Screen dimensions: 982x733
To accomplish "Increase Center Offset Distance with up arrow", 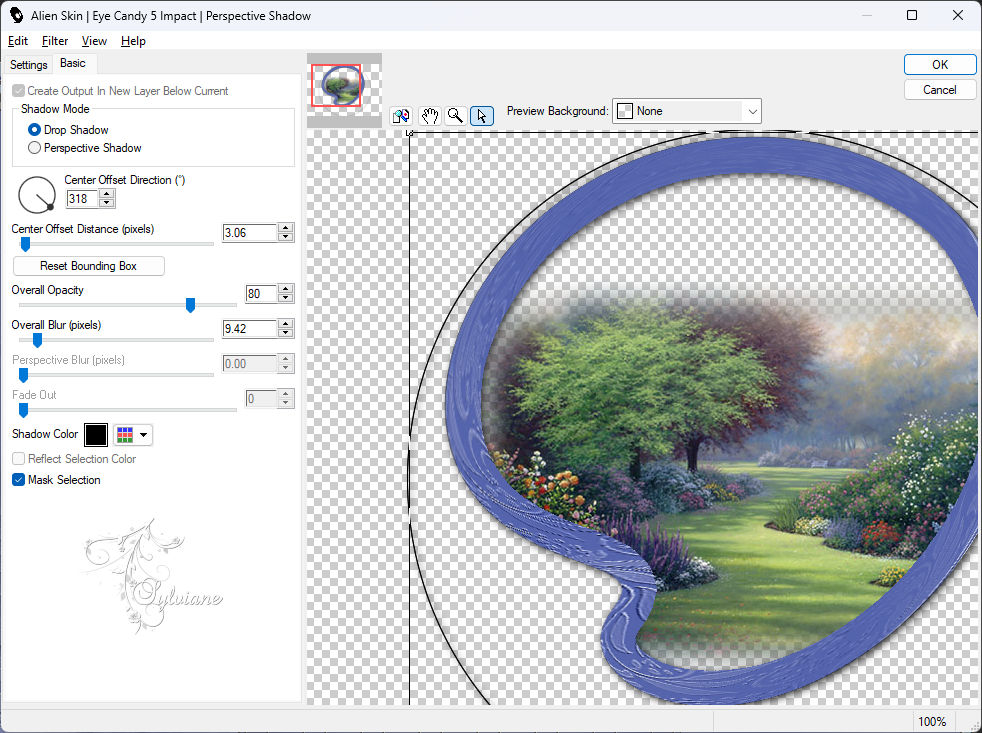I will [x=286, y=228].
